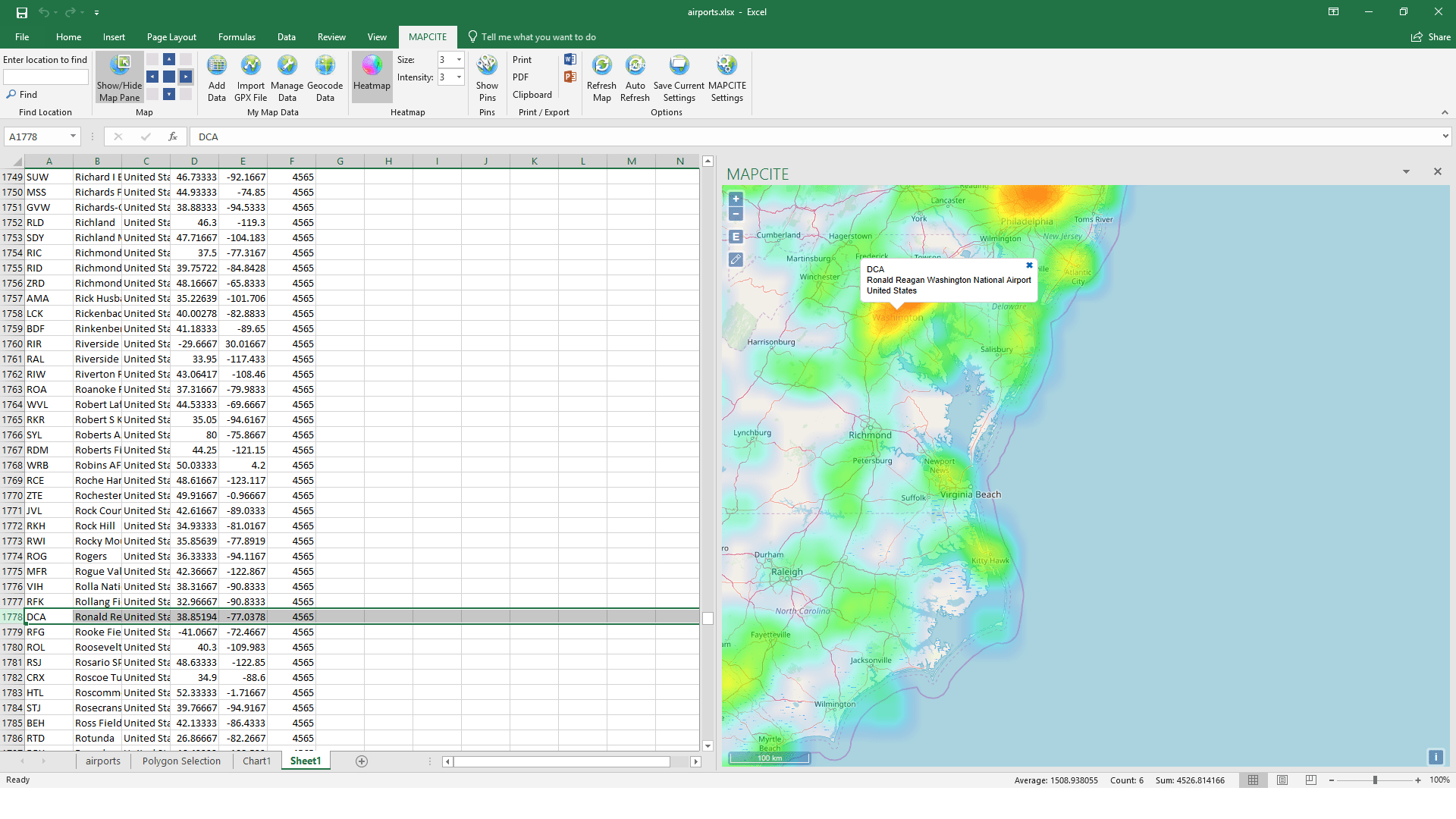Screen dimensions: 1456x819
Task: Save the workbook via Quick Access icon
Action: point(22,12)
